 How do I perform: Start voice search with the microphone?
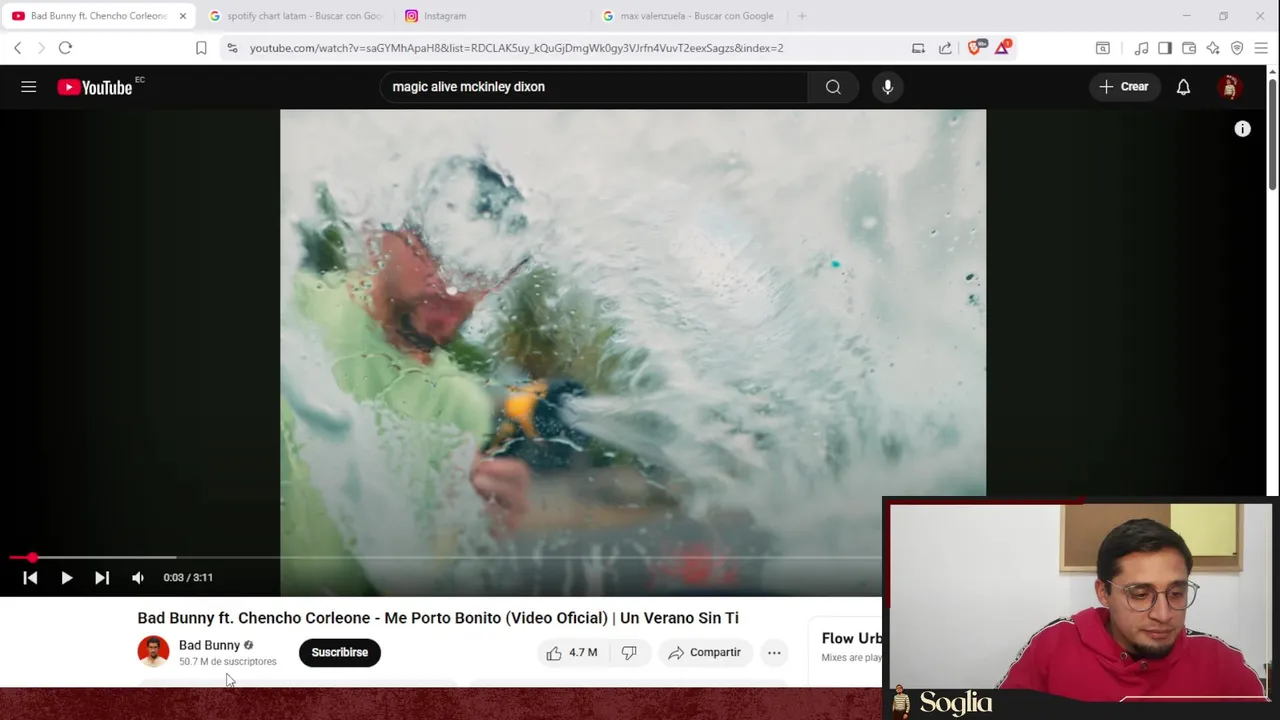887,87
